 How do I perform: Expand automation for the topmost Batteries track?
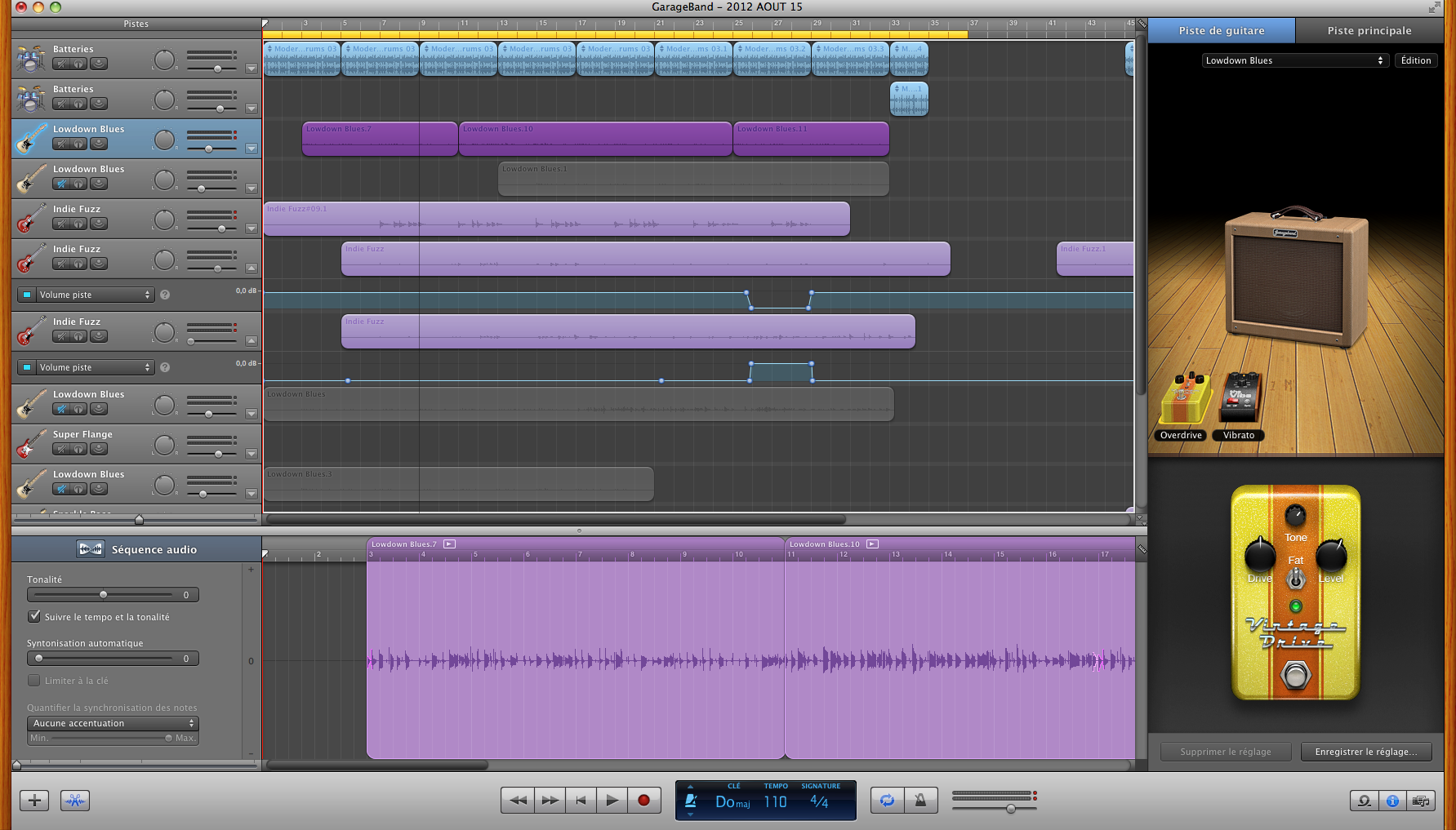(x=252, y=69)
